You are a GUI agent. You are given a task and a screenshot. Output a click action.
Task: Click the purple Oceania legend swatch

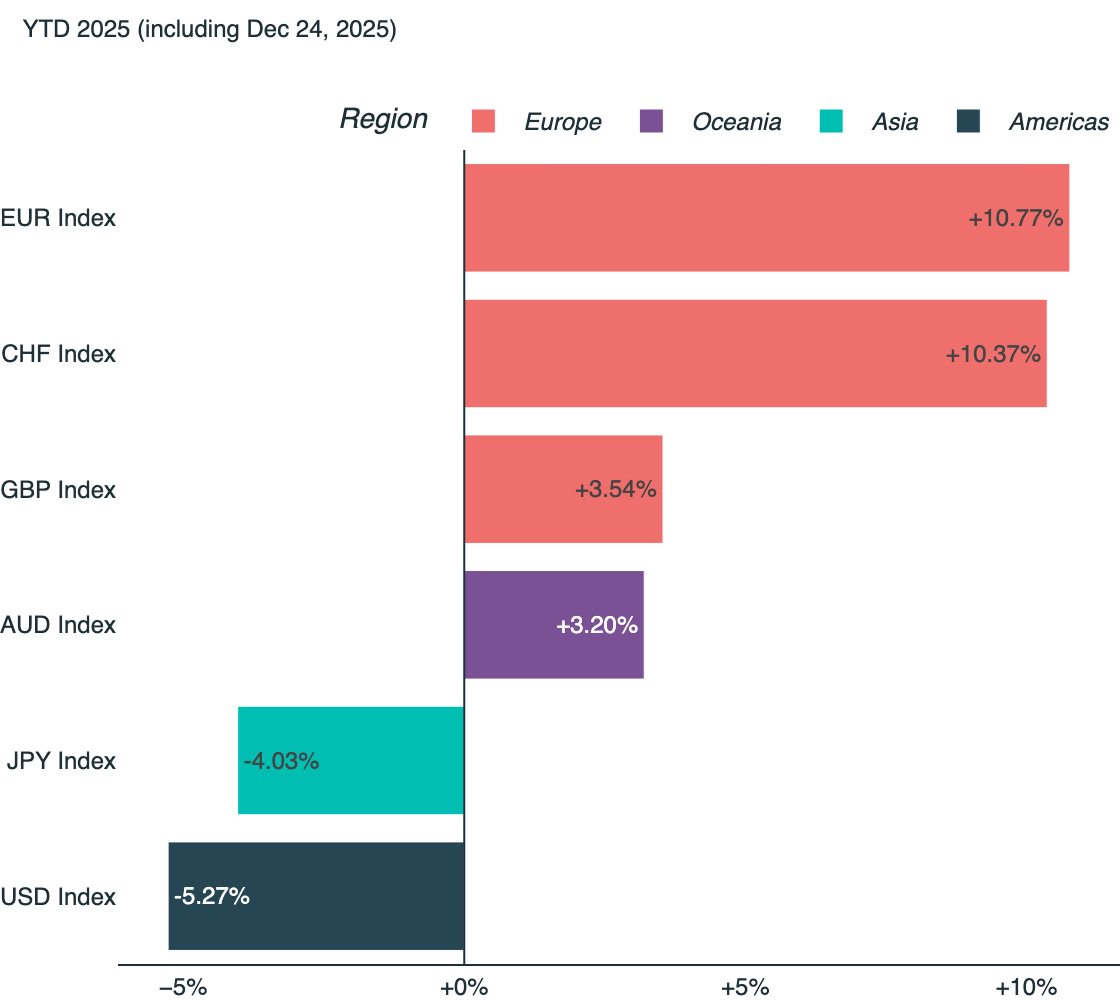coord(651,122)
